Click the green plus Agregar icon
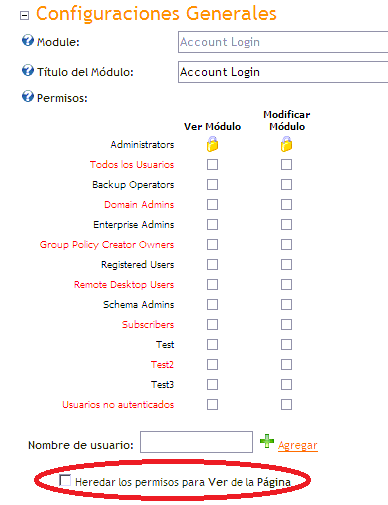The width and height of the screenshot is (388, 505). point(267,441)
